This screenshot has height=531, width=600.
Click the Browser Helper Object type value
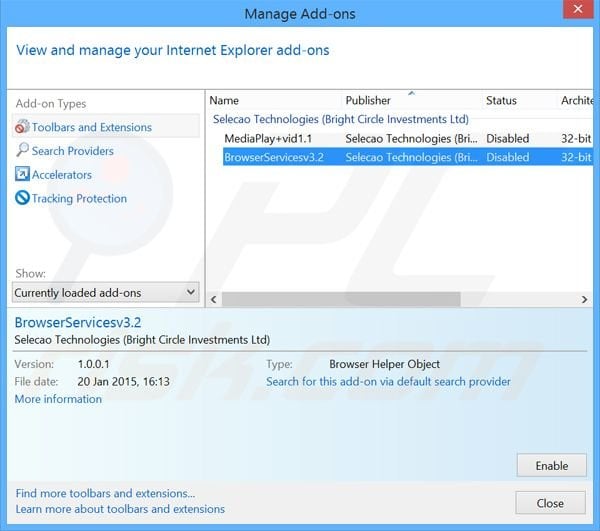point(385,364)
